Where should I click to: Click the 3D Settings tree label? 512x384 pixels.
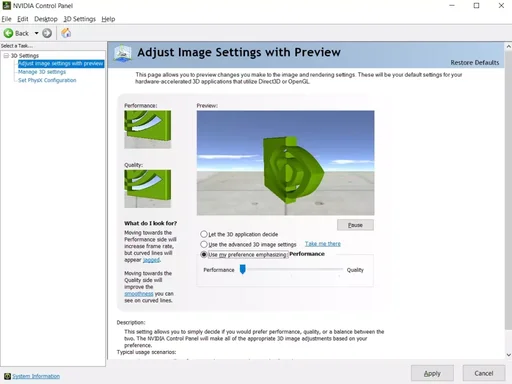[x=25, y=56]
